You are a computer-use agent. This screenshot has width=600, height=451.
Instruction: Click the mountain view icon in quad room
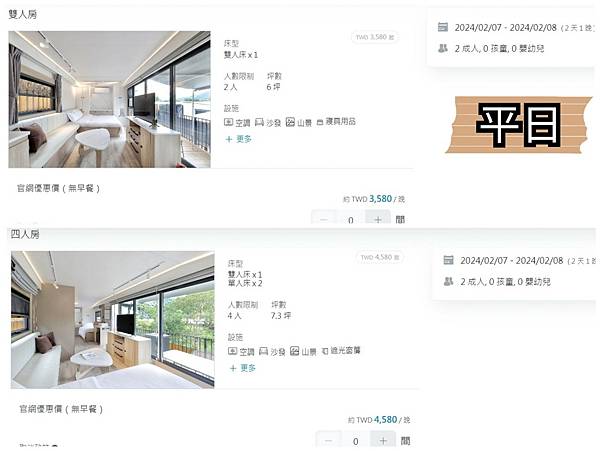point(294,351)
